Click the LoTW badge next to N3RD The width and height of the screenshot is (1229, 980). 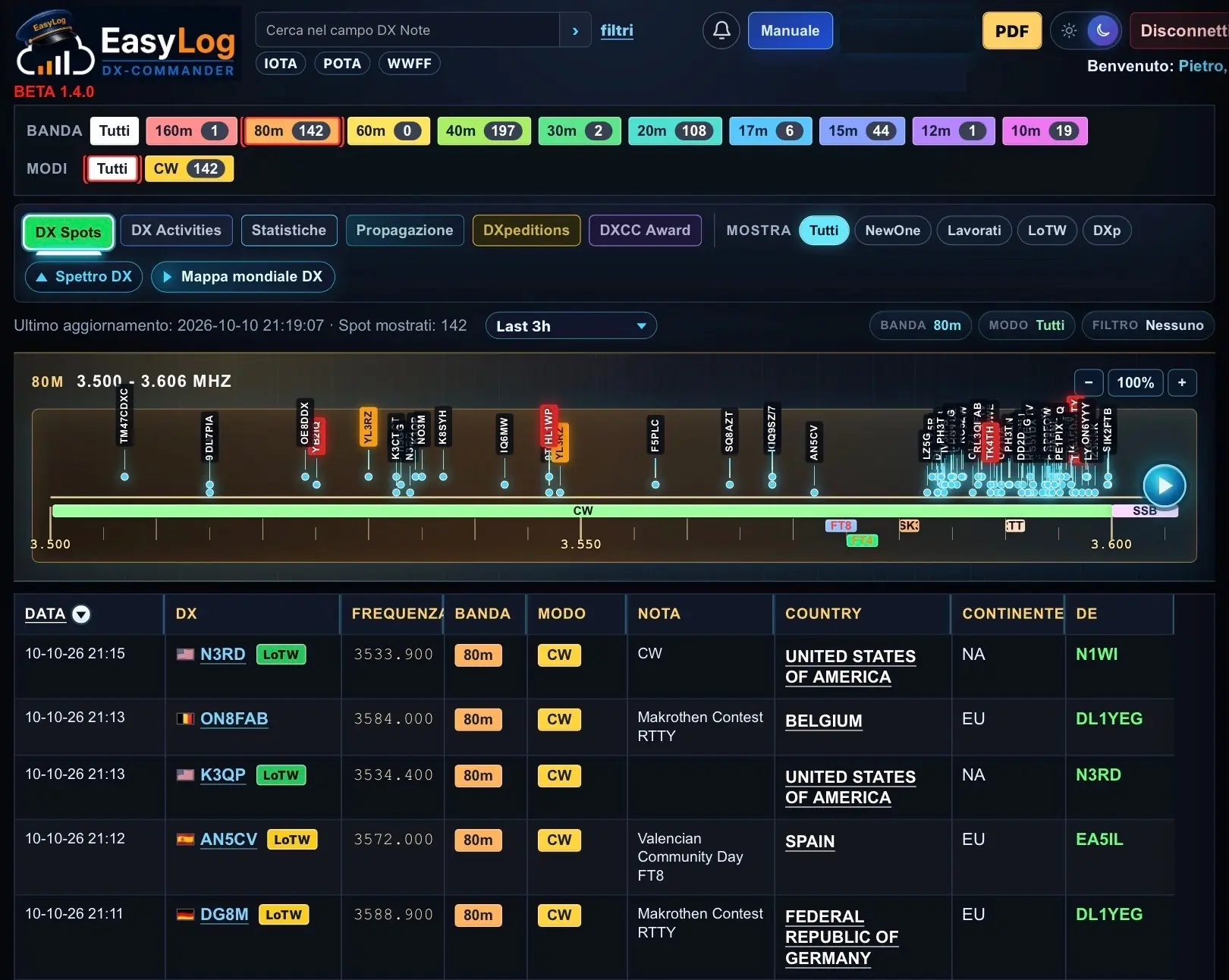281,654
